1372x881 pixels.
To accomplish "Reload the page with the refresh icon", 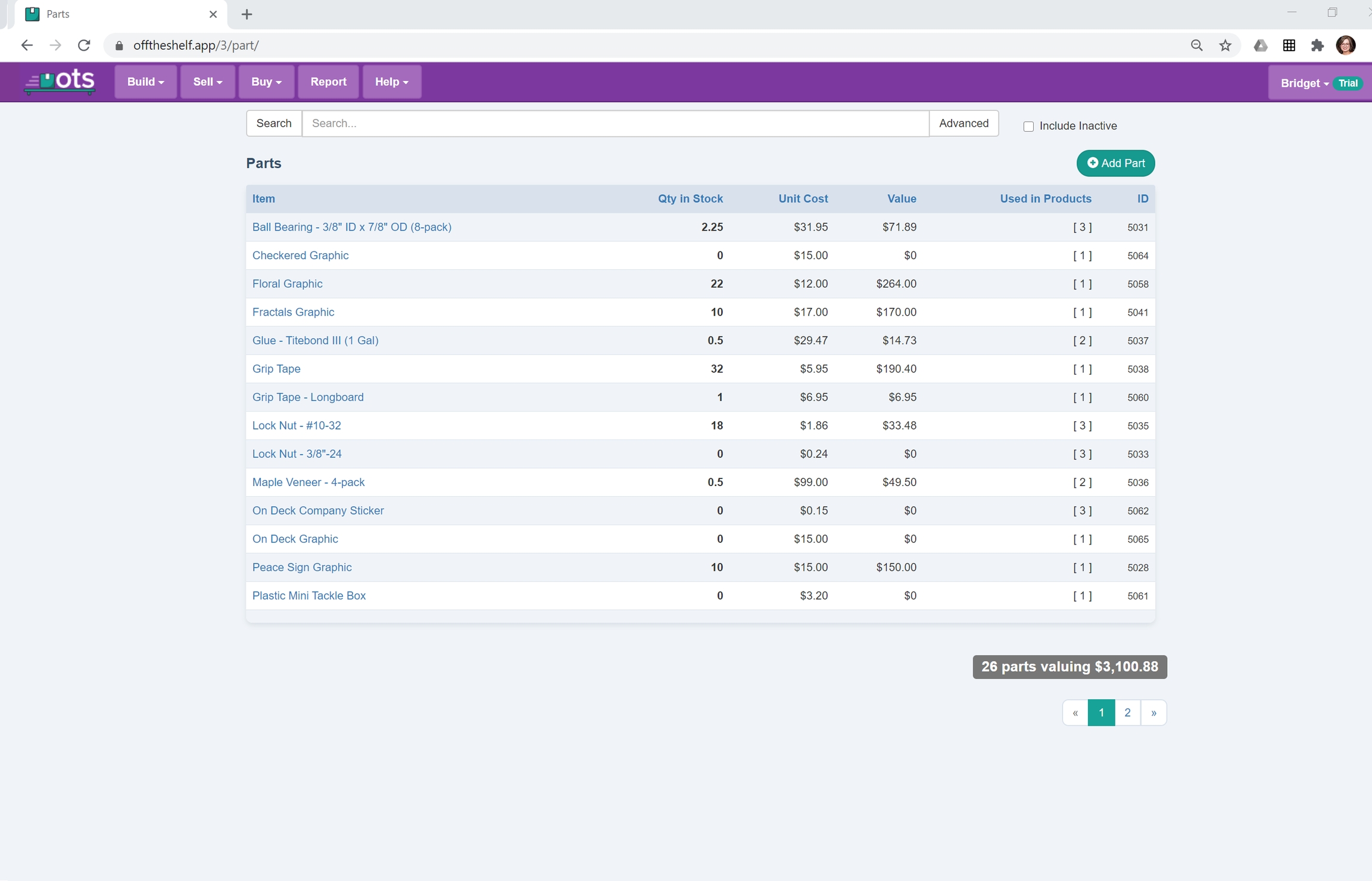I will click(x=84, y=45).
